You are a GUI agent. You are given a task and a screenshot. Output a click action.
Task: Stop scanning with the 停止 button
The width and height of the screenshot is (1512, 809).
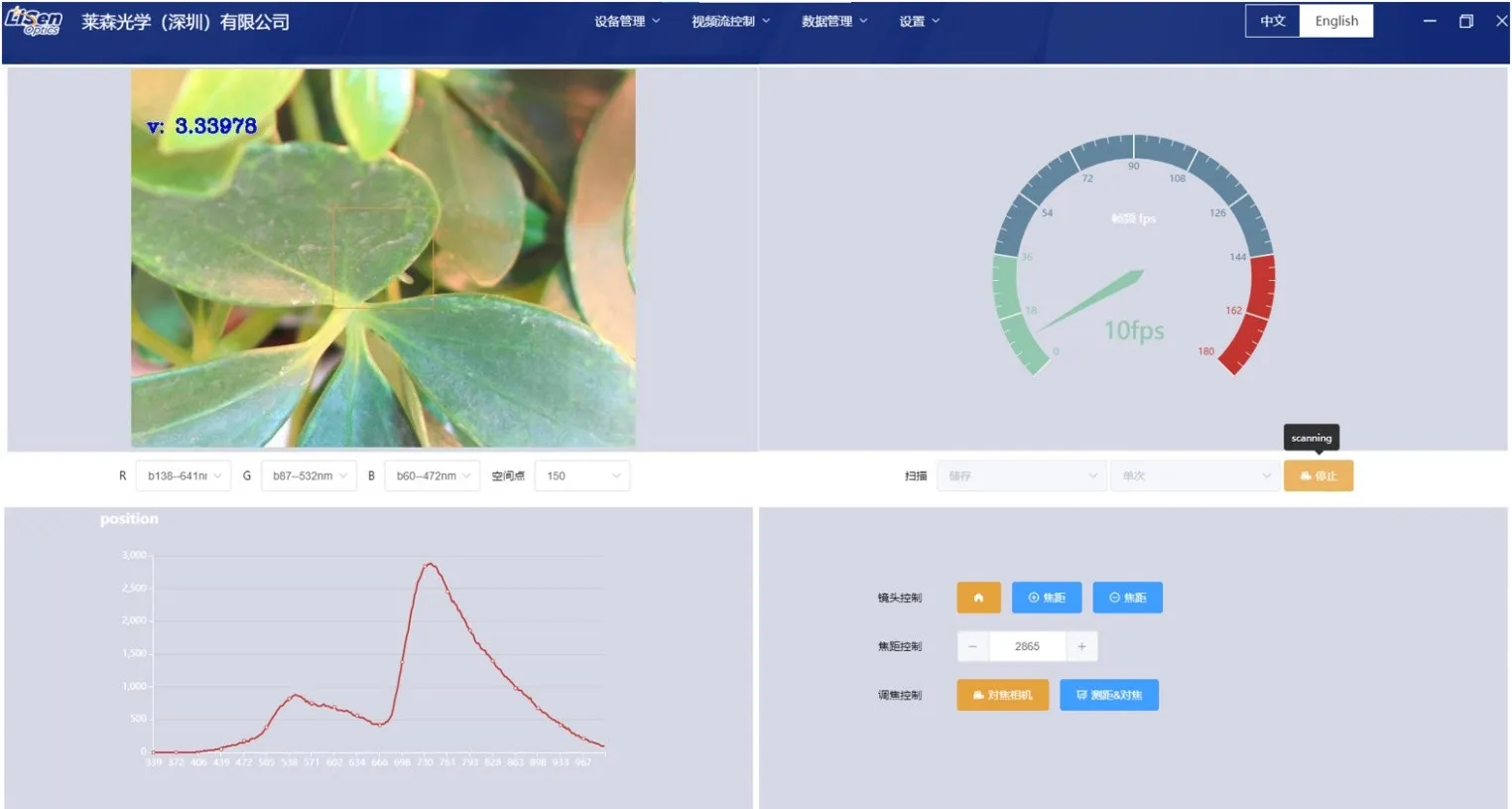tap(1318, 476)
